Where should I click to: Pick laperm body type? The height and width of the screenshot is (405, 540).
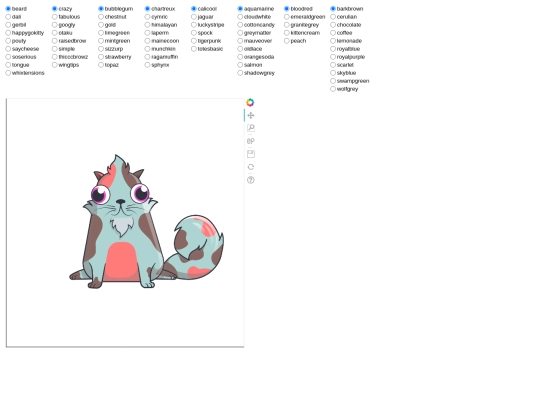(x=147, y=33)
